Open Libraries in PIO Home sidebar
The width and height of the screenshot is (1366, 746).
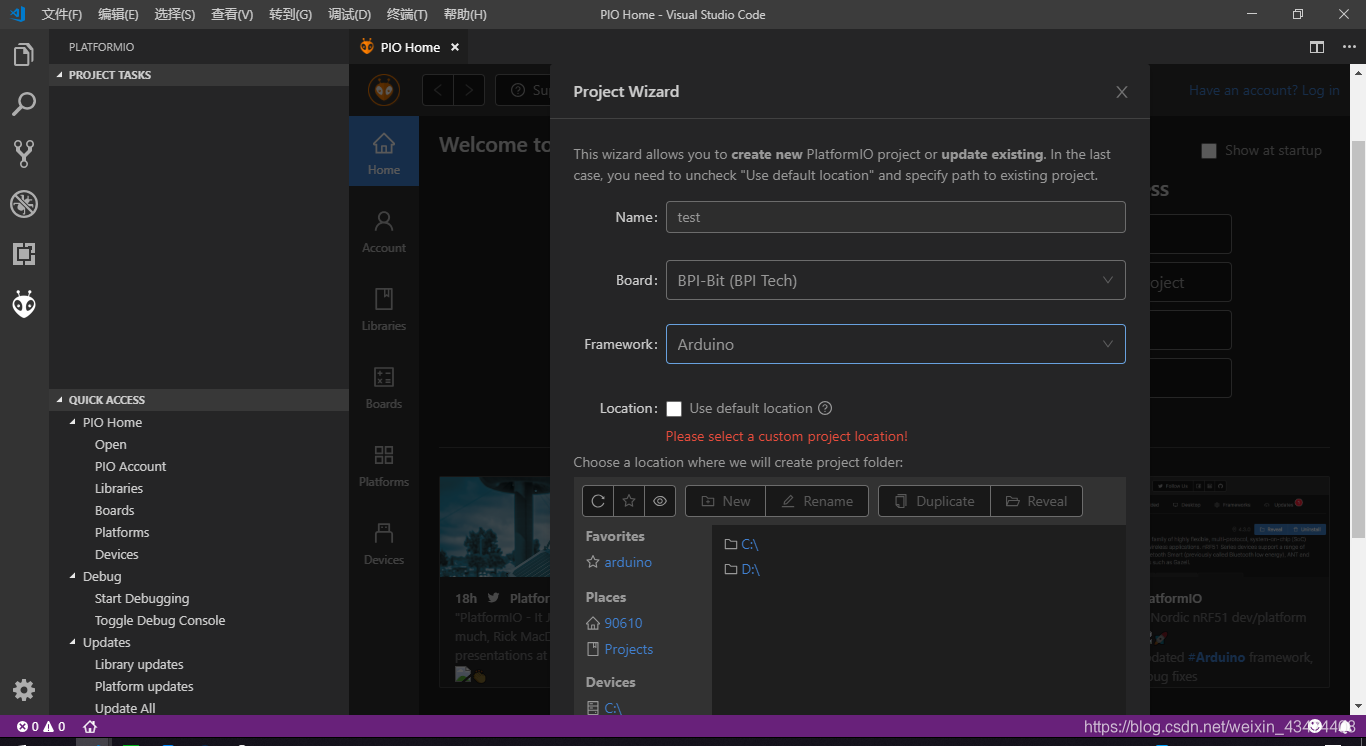pos(384,309)
